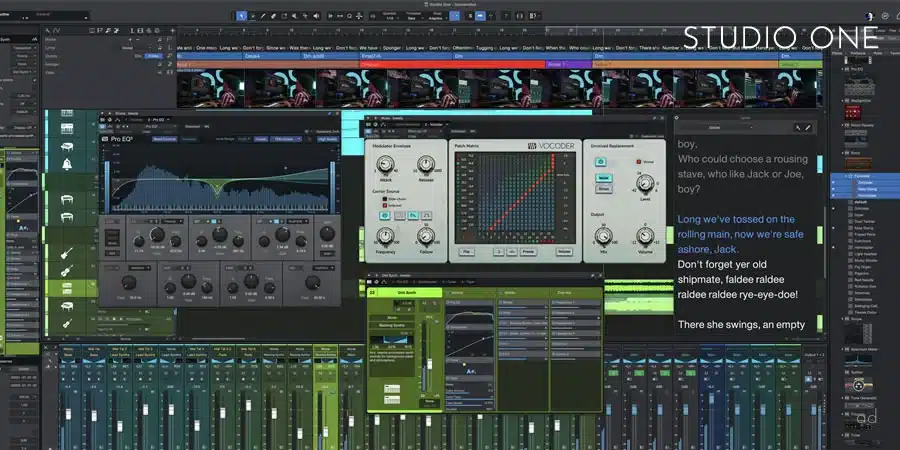This screenshot has width=900, height=450.
Task: Click the Dist Synth channel label in green editor
Action: click(406, 292)
